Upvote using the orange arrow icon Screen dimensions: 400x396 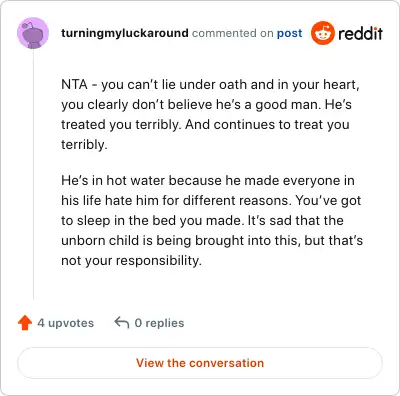[25, 323]
